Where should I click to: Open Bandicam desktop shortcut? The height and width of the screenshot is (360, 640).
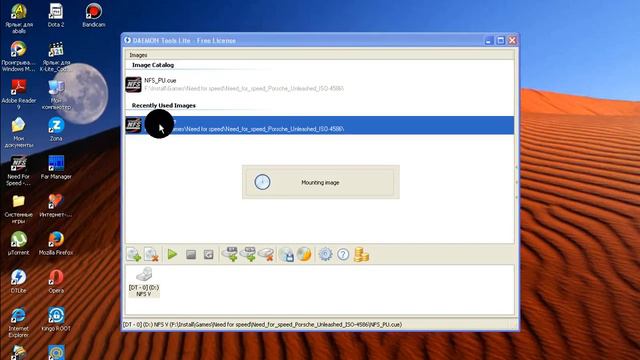click(x=93, y=16)
